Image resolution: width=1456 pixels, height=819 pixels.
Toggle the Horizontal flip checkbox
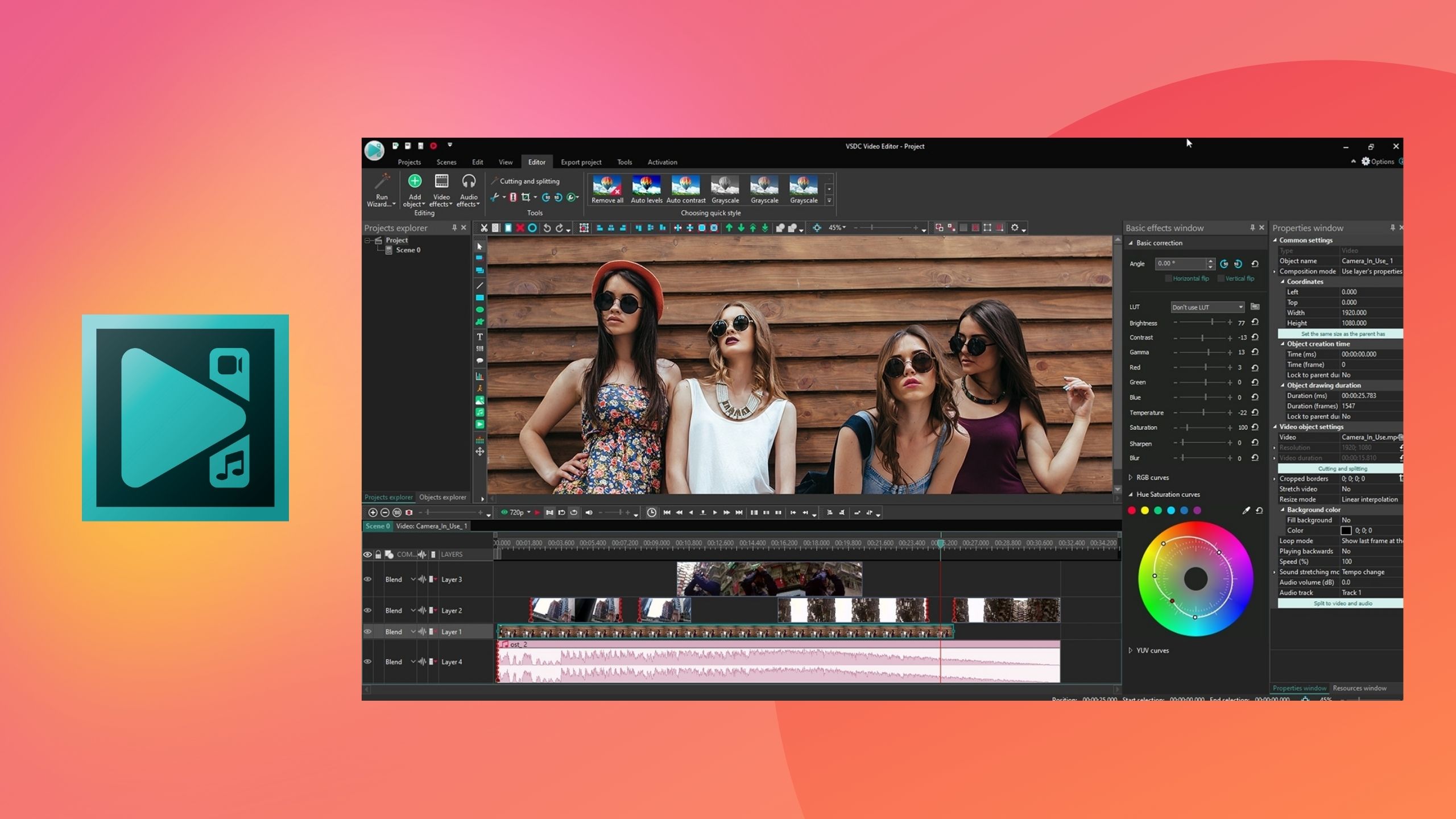tap(1168, 279)
